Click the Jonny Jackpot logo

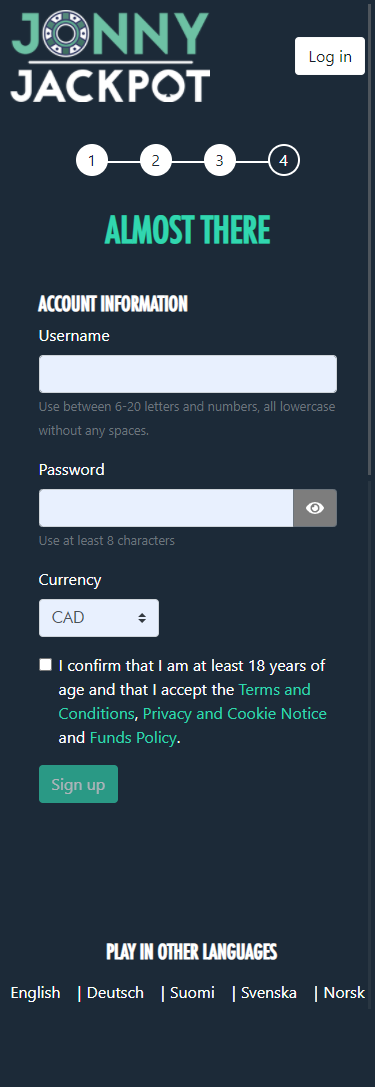110,56
